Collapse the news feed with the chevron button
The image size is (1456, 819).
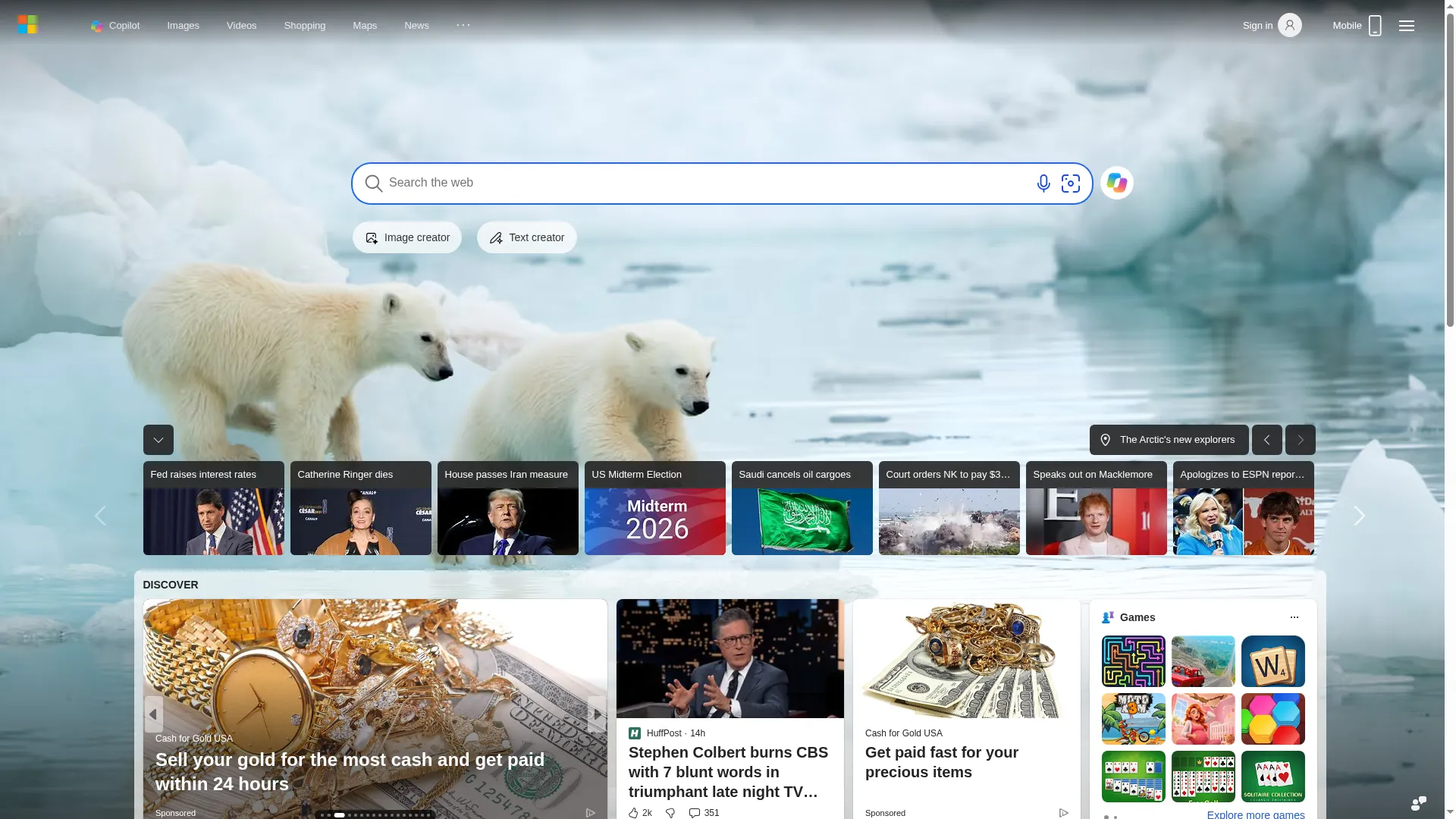tap(158, 440)
